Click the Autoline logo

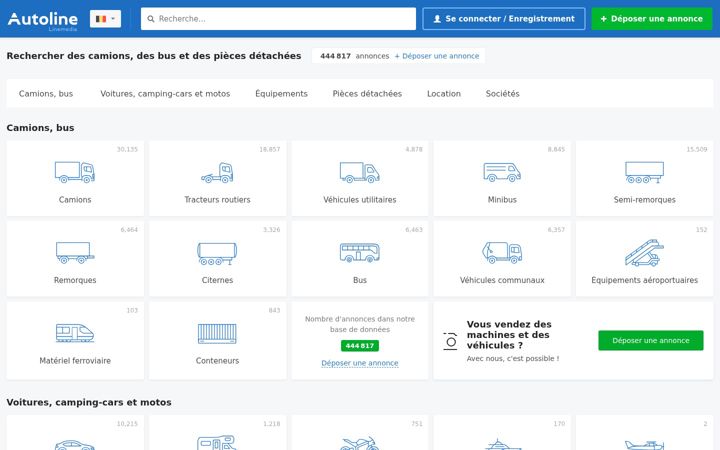[x=43, y=20]
